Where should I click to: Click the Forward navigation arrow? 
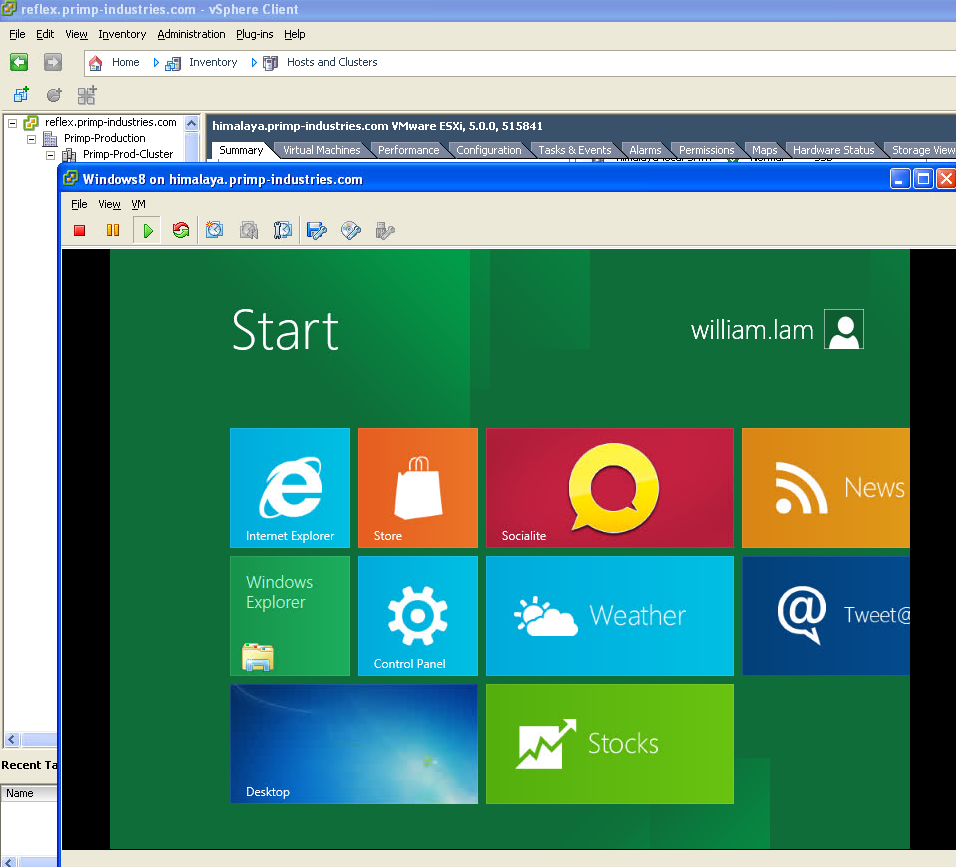[x=53, y=62]
